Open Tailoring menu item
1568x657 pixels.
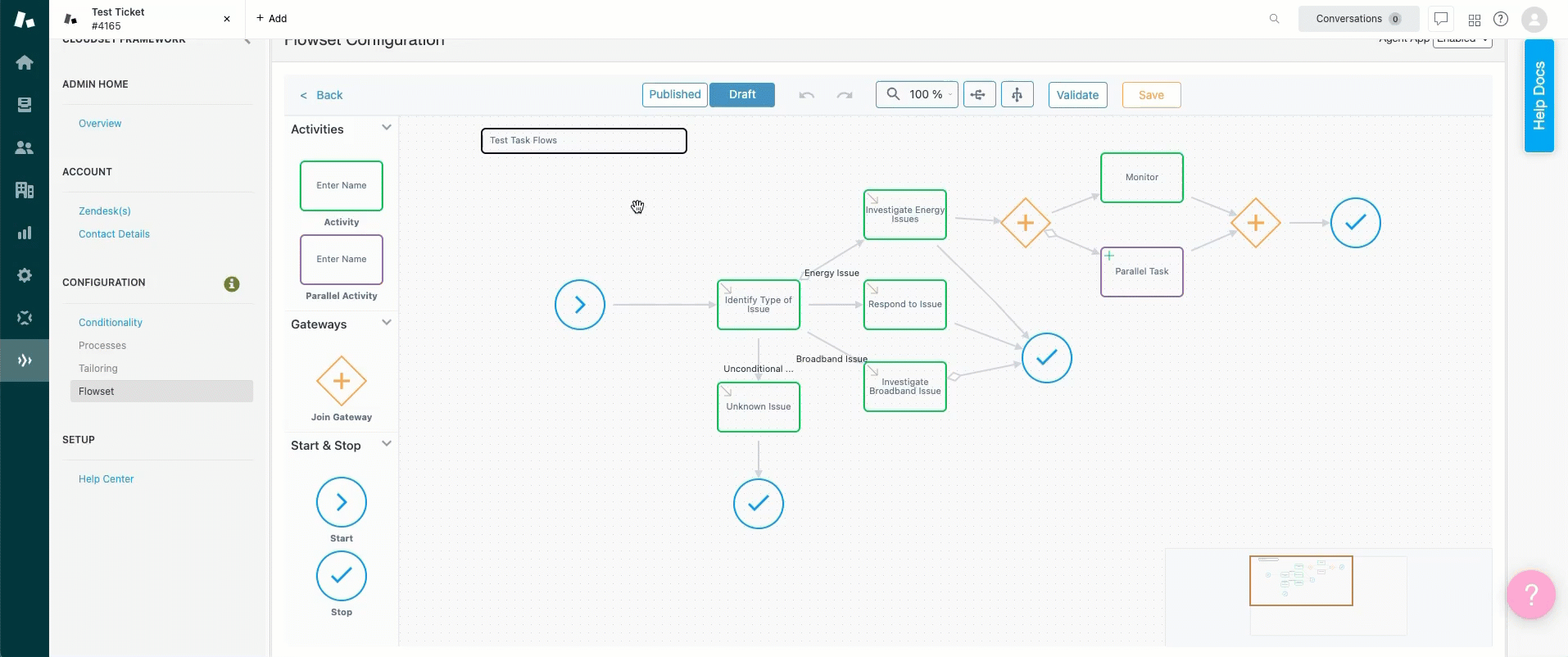[x=98, y=369]
